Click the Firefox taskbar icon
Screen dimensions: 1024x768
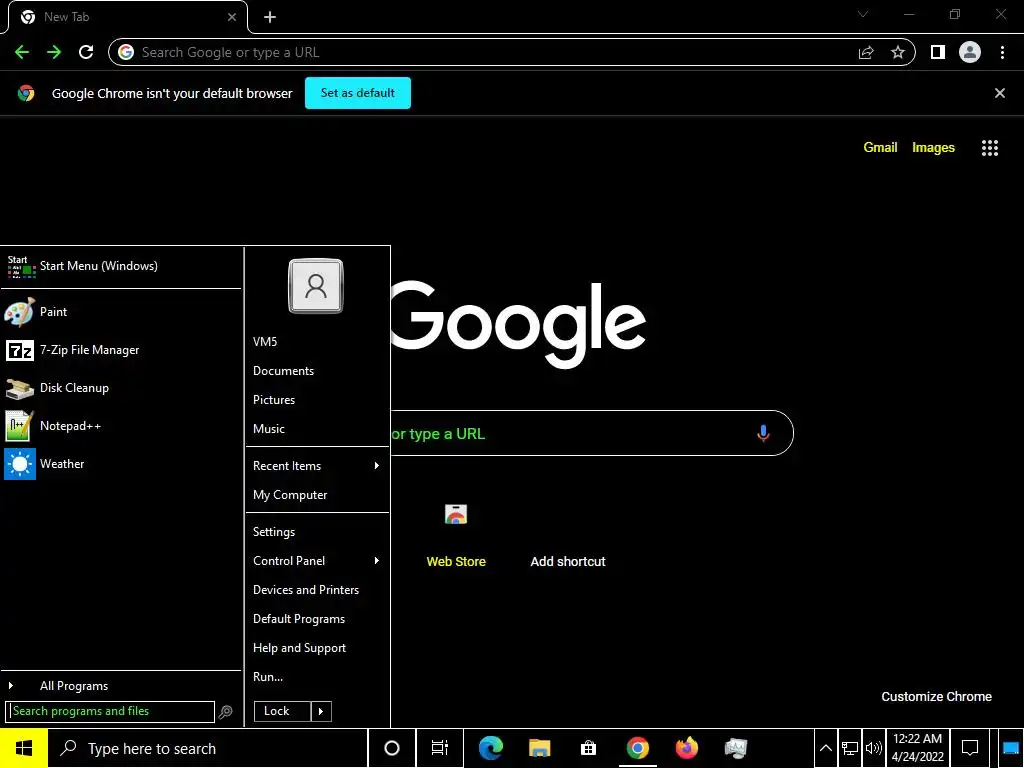pos(686,748)
